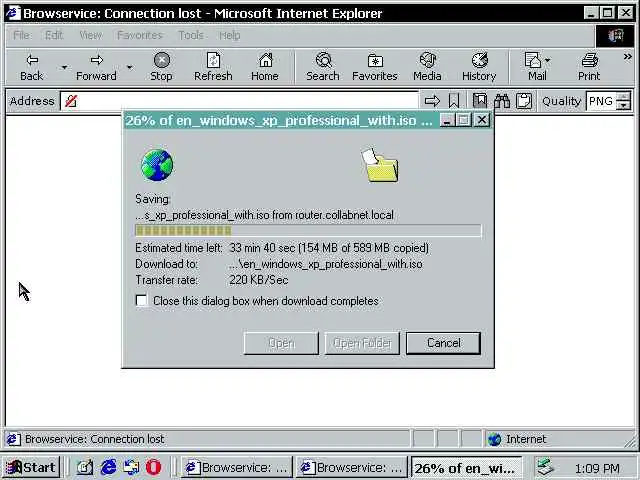The width and height of the screenshot is (640, 480).
Task: Open the Media bar
Action: [x=427, y=67]
